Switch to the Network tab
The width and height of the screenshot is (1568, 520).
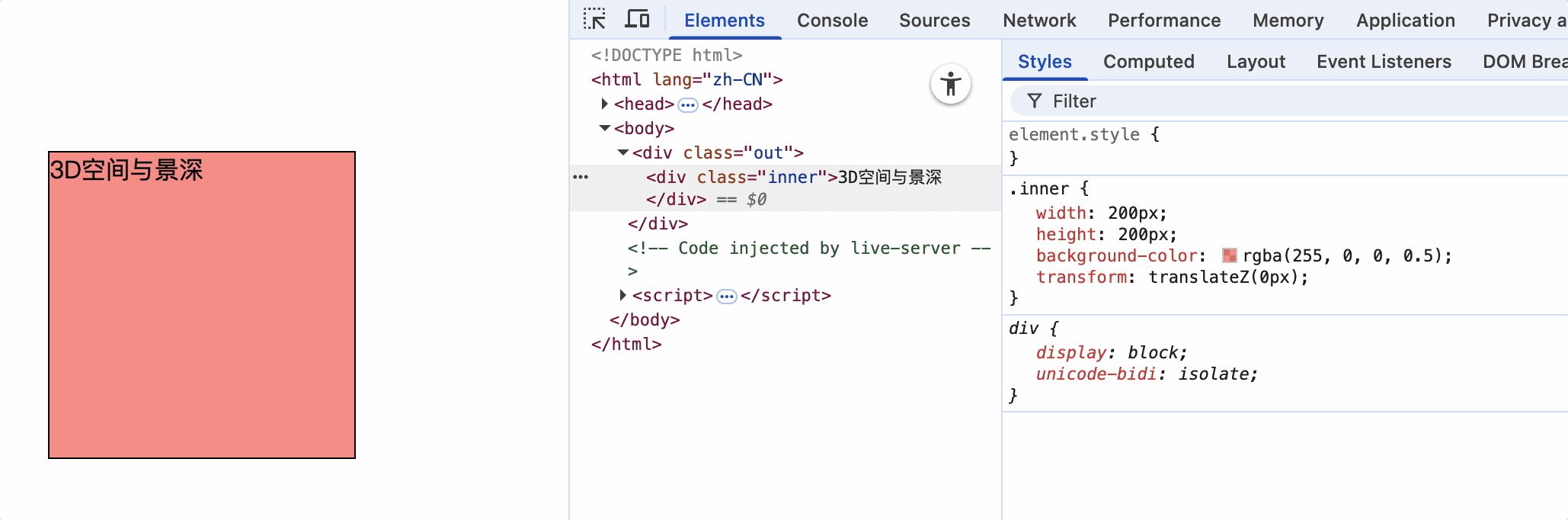tap(1039, 21)
